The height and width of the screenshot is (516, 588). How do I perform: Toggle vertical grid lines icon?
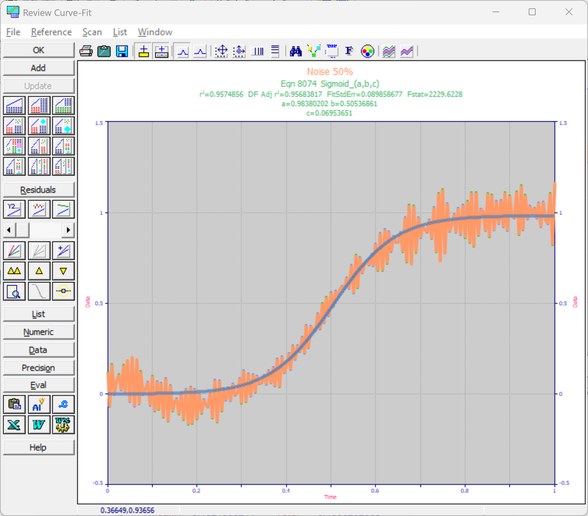click(258, 51)
